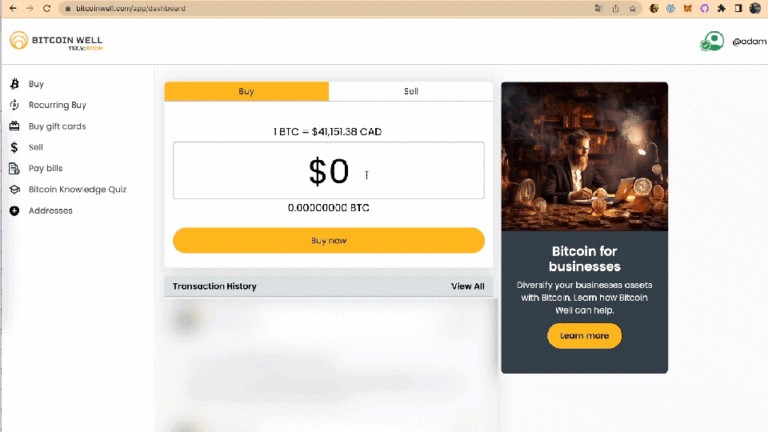Screen dimensions: 768x432
Task: Open the Recurring Buy cycle icon
Action: (x=15, y=105)
